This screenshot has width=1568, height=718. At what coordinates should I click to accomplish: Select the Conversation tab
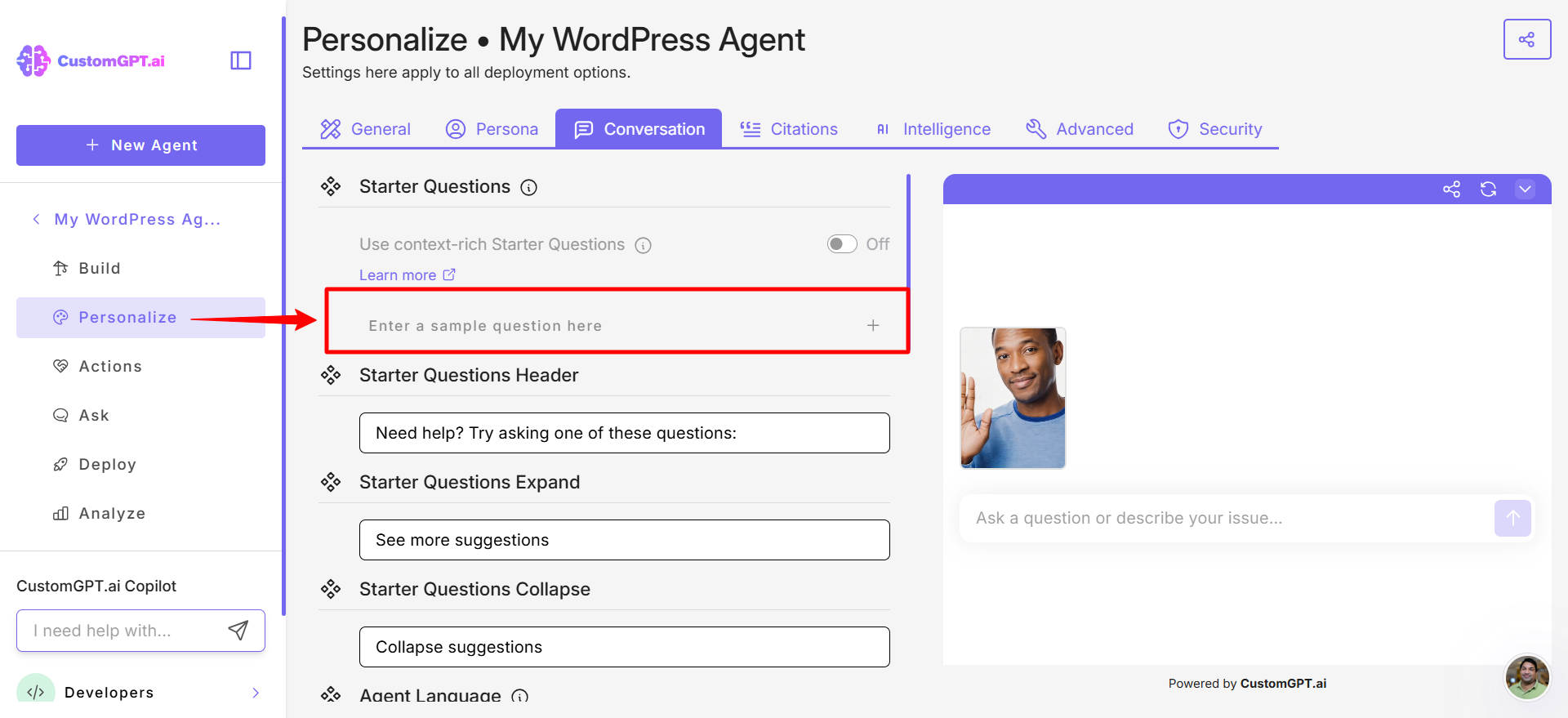pyautogui.click(x=639, y=129)
